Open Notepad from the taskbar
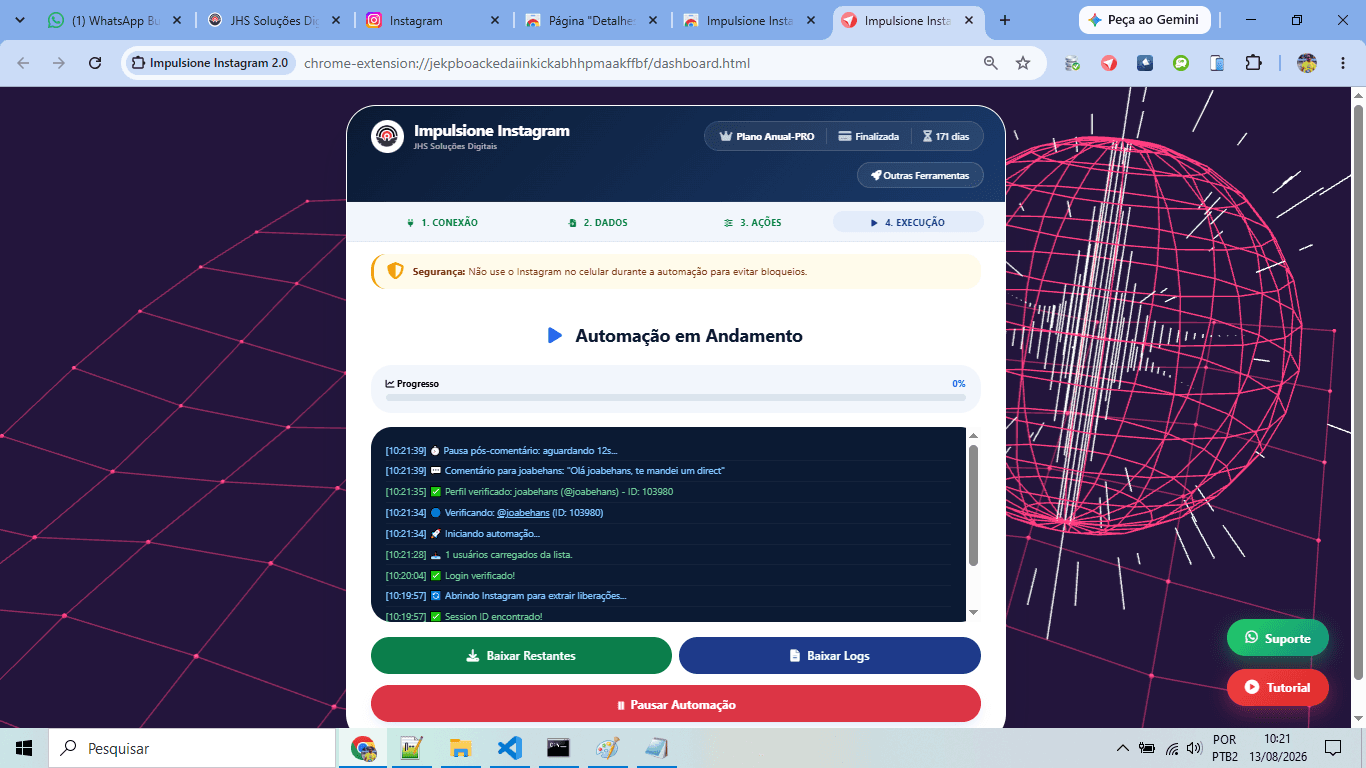1366x768 pixels. click(656, 748)
